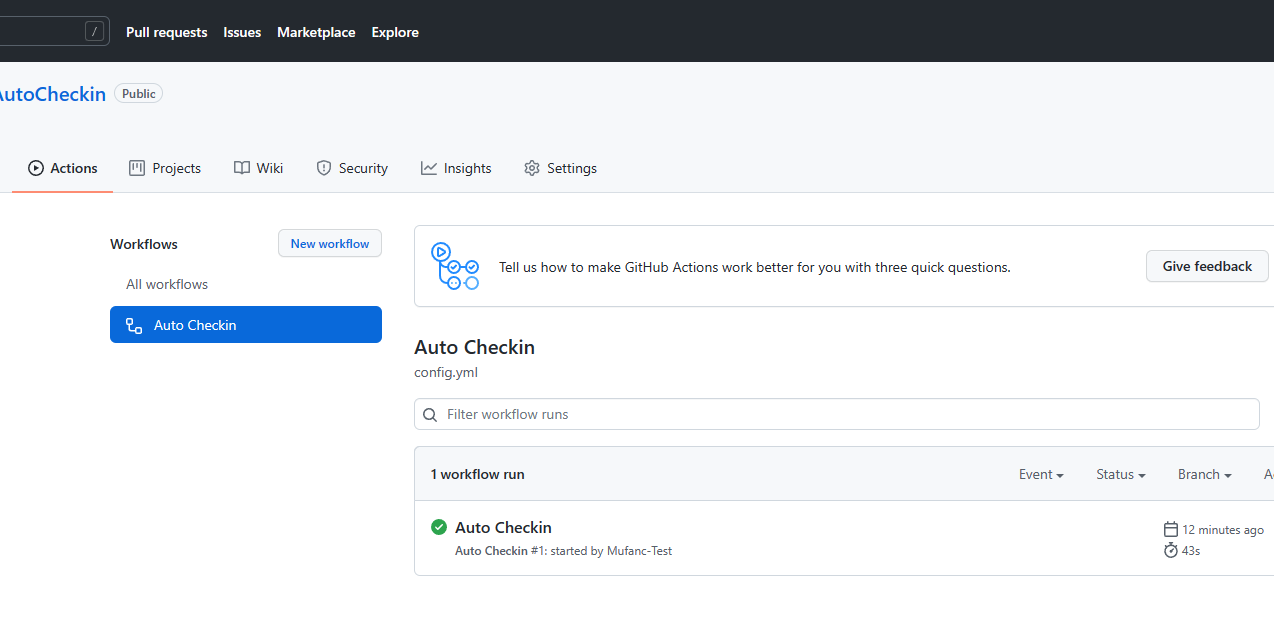
Task: Open the Security tab
Action: 352,168
